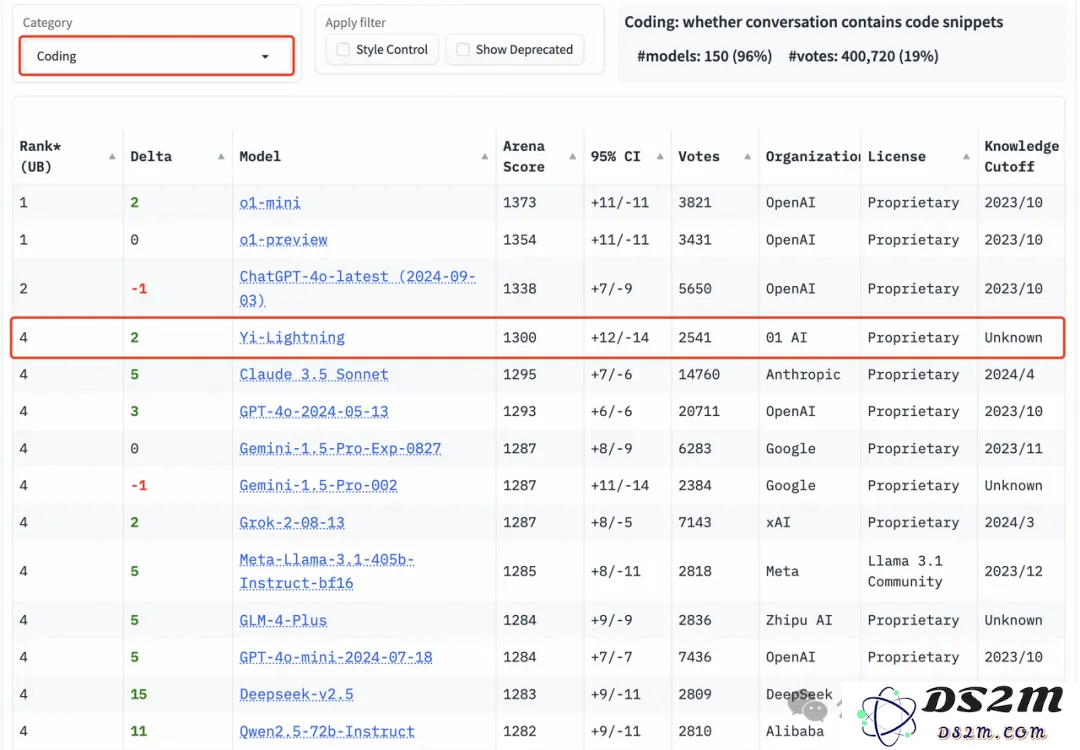Open the Gemini-1.5-Pro-Exp-0827 link

click(340, 449)
